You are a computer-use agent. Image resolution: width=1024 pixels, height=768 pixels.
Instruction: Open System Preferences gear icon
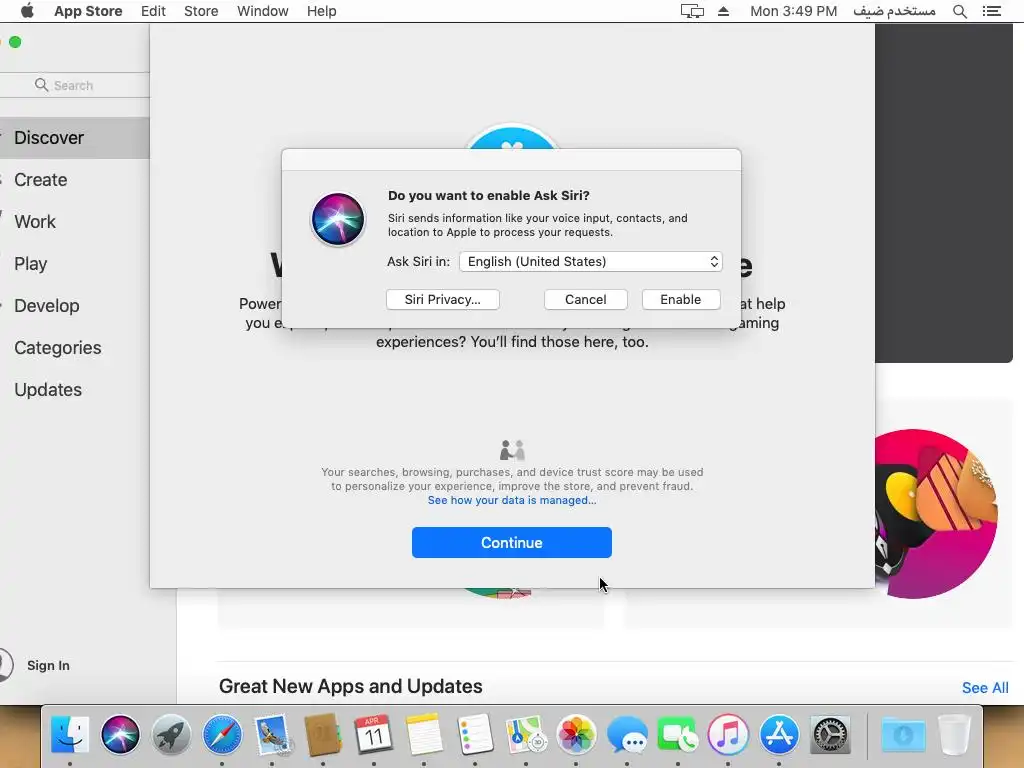coord(829,735)
